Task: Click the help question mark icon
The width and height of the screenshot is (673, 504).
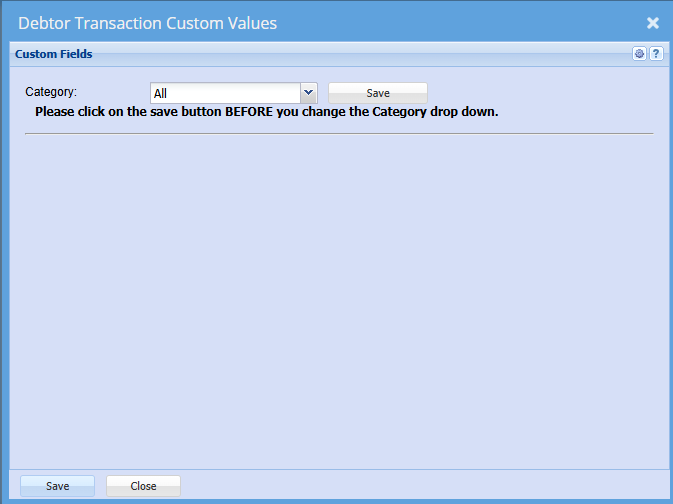Action: 656,54
